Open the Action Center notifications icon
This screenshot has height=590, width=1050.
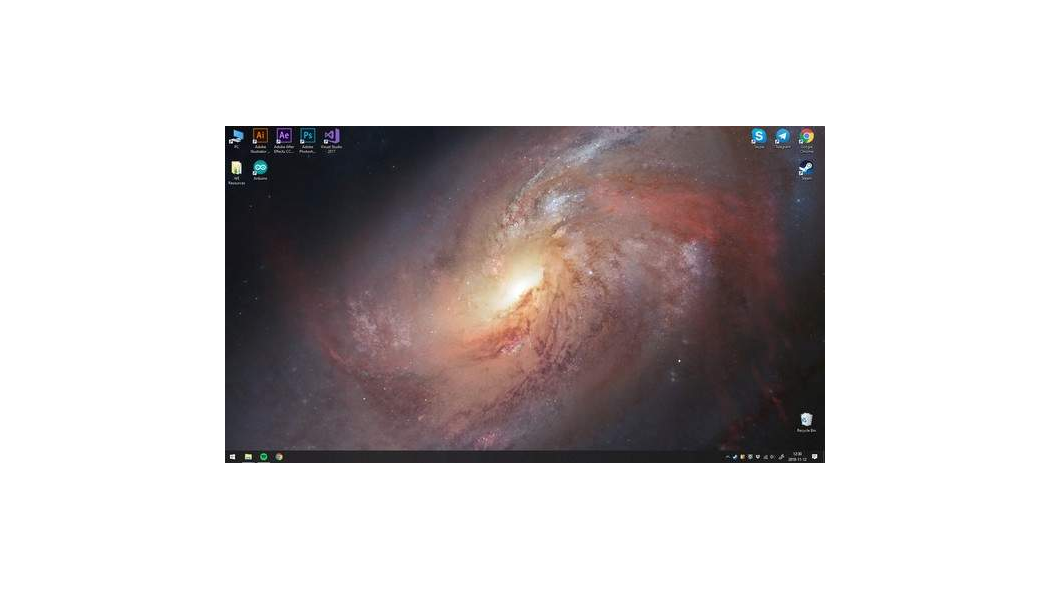pos(814,457)
